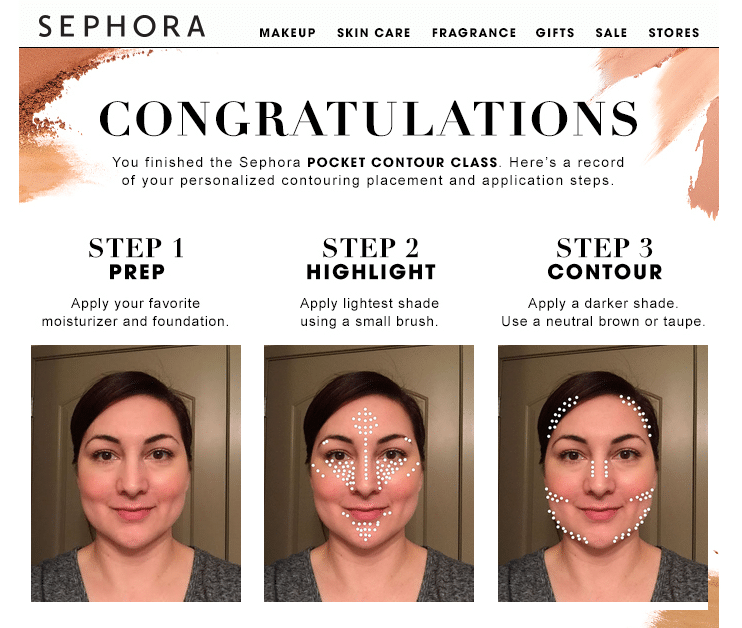Click the SEPHORA logo
Screen dimensions: 742x628
122,26
